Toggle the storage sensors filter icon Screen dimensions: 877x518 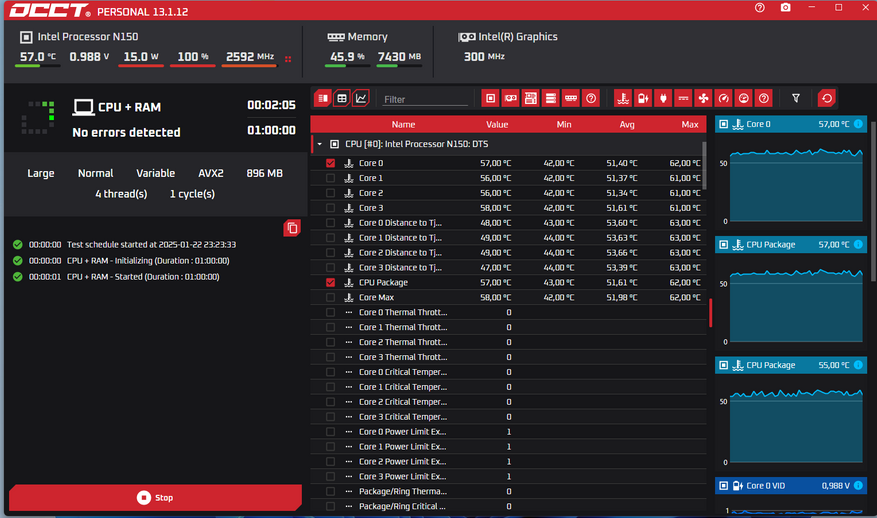(551, 98)
